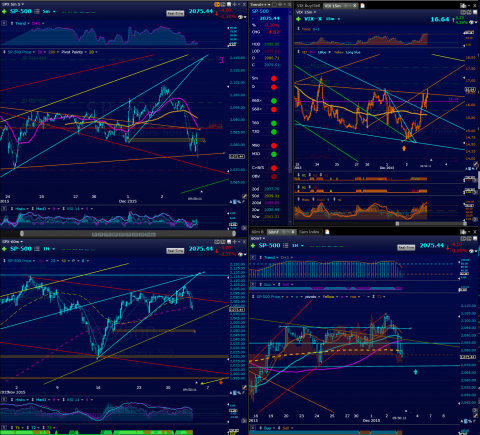Click the color wheel settings icon in the bottom-left chart
This screenshot has height=435, width=480.
click(x=241, y=254)
